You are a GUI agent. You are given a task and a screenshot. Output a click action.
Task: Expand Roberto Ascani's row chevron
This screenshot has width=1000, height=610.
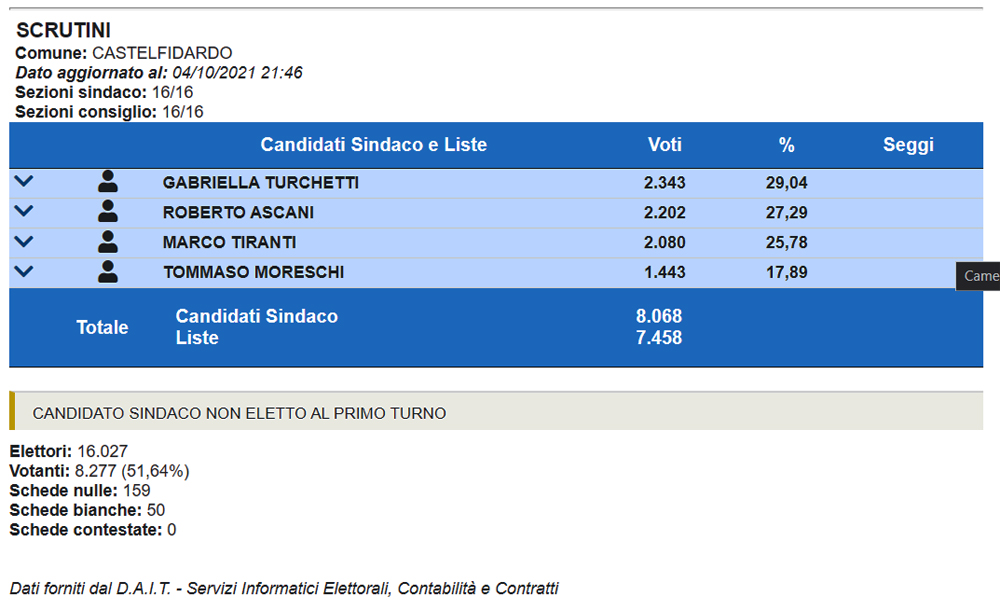click(x=25, y=212)
